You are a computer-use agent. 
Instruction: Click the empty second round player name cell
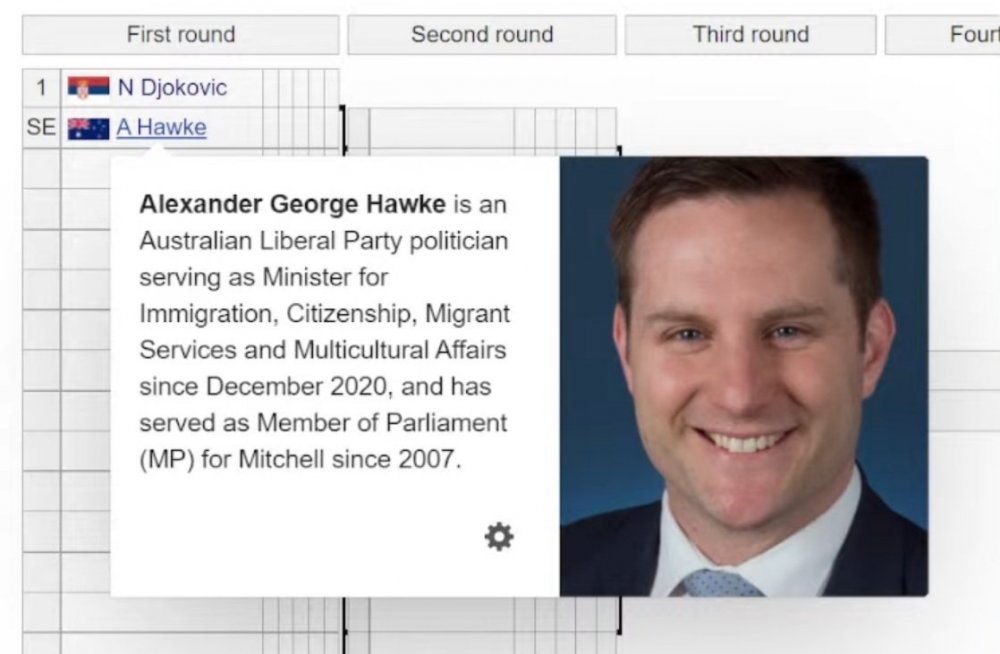[x=441, y=128]
